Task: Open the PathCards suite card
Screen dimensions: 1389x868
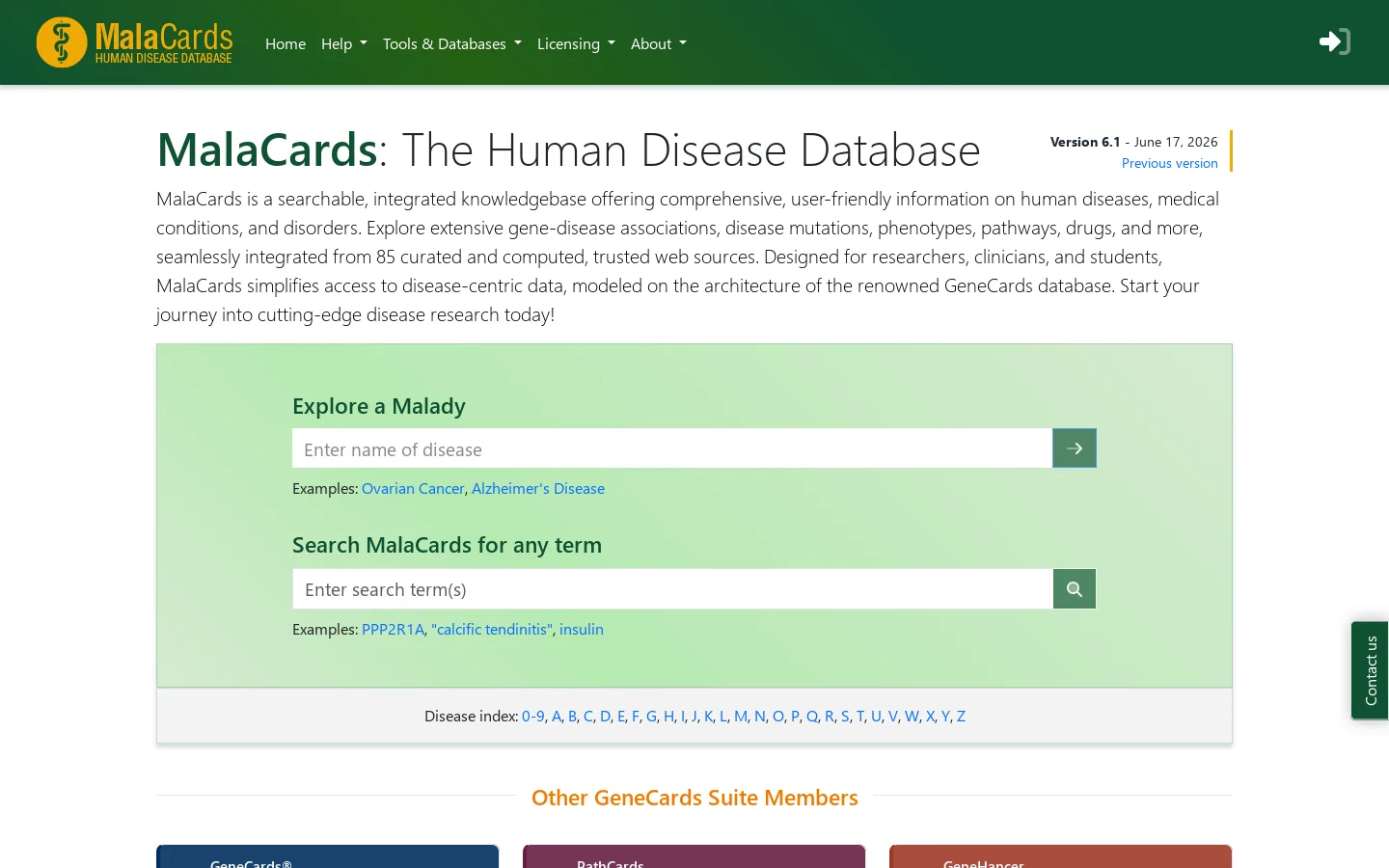Action: (x=694, y=856)
